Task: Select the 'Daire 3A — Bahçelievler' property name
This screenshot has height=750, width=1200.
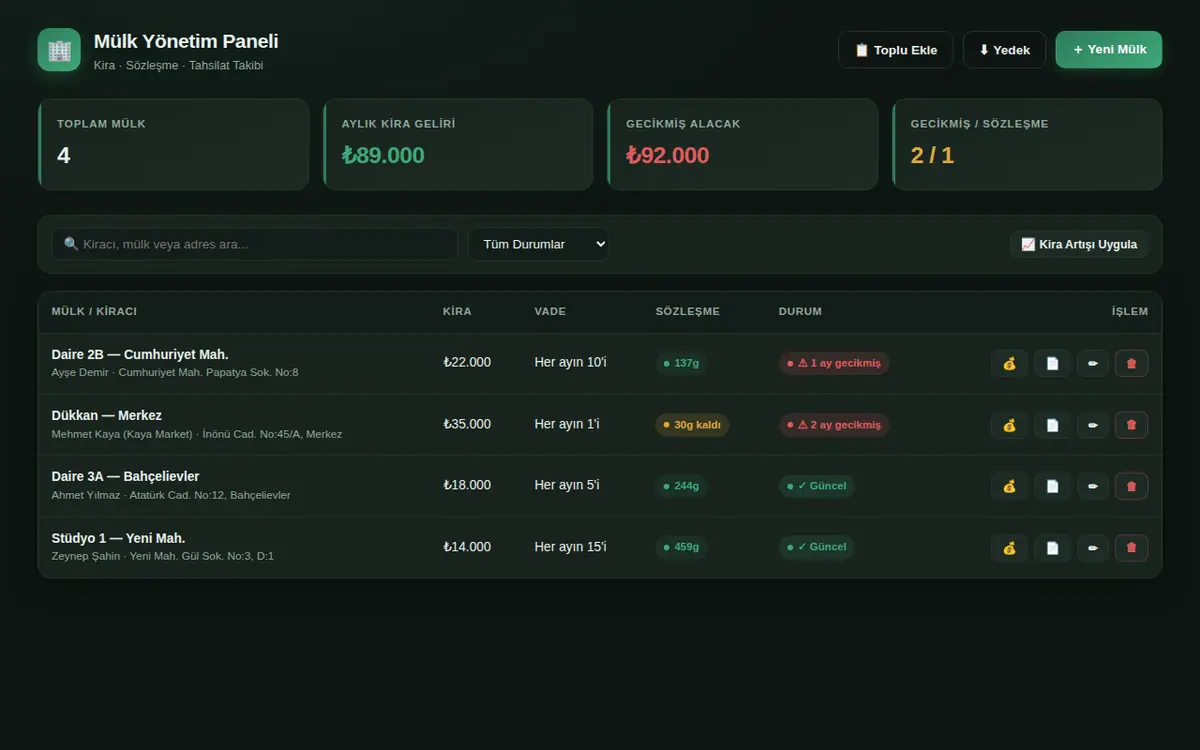Action: (x=125, y=476)
